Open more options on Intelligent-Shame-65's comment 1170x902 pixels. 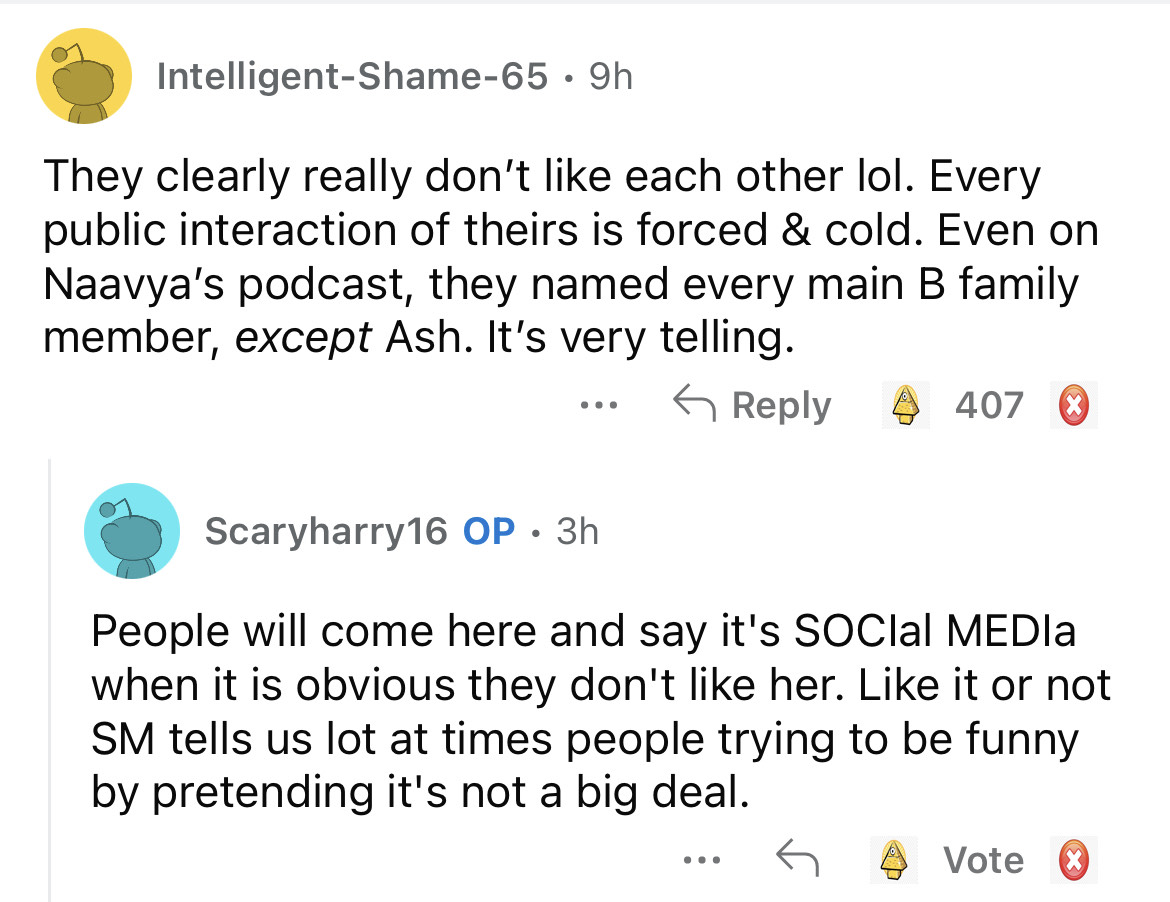[x=598, y=405]
